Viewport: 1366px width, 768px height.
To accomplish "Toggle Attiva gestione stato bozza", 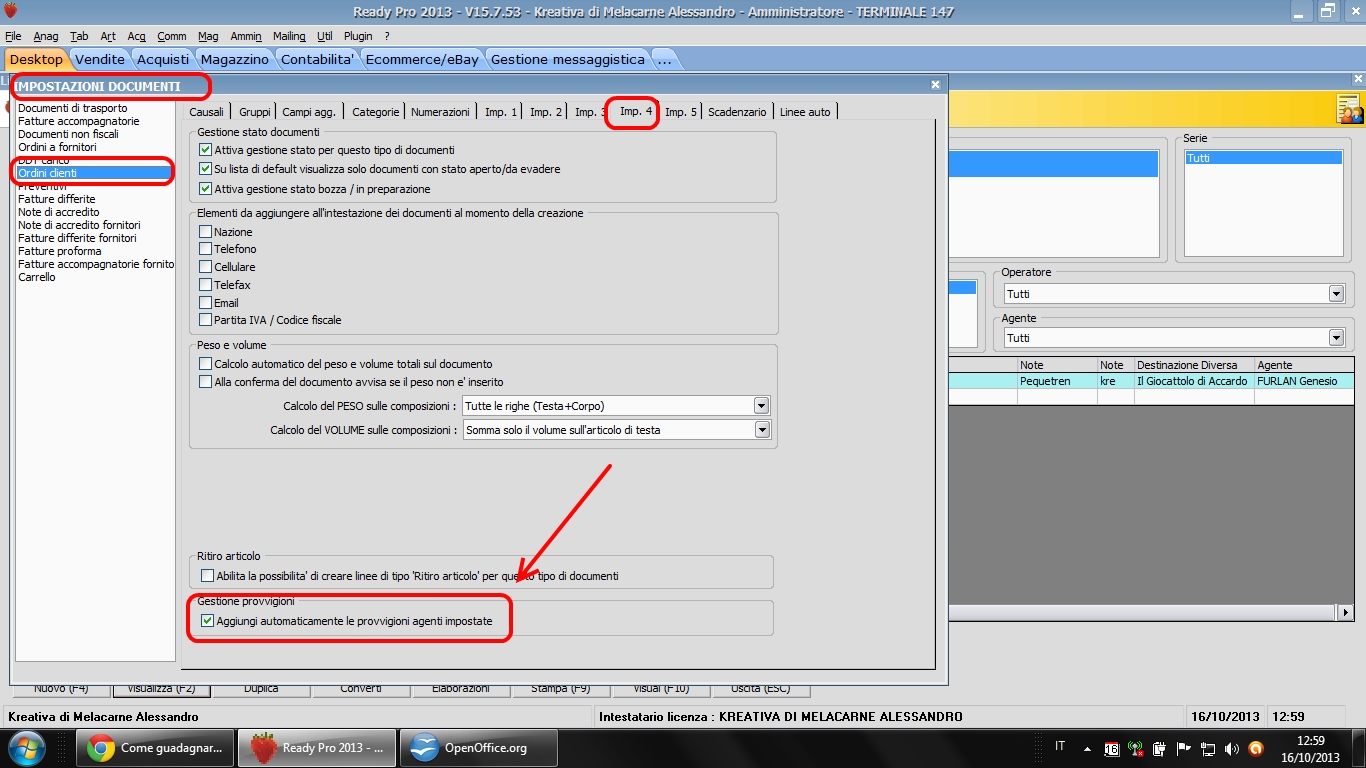I will 205,189.
